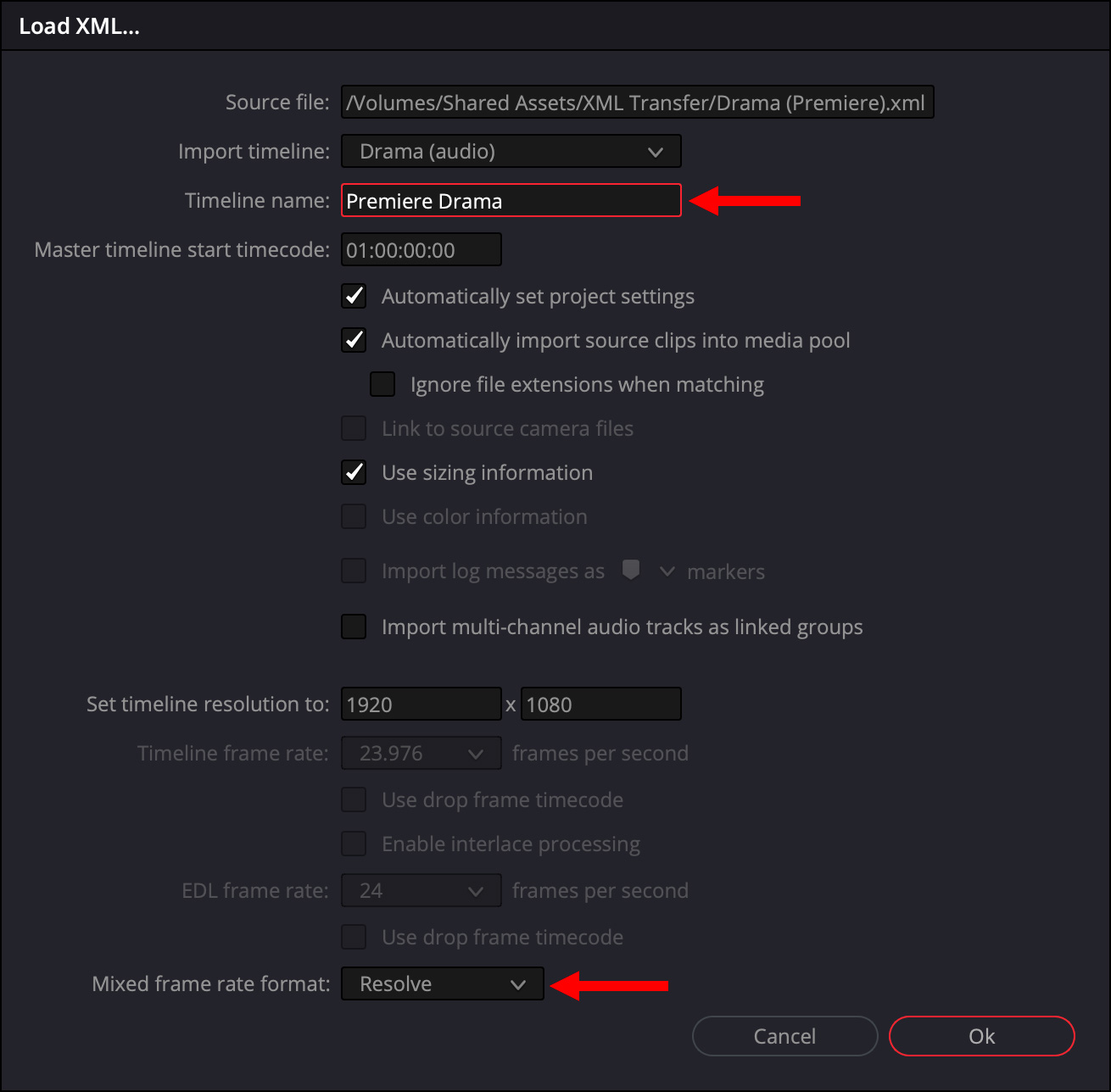
Task: Uncheck Automatically import source clips into media pool
Action: click(x=354, y=340)
